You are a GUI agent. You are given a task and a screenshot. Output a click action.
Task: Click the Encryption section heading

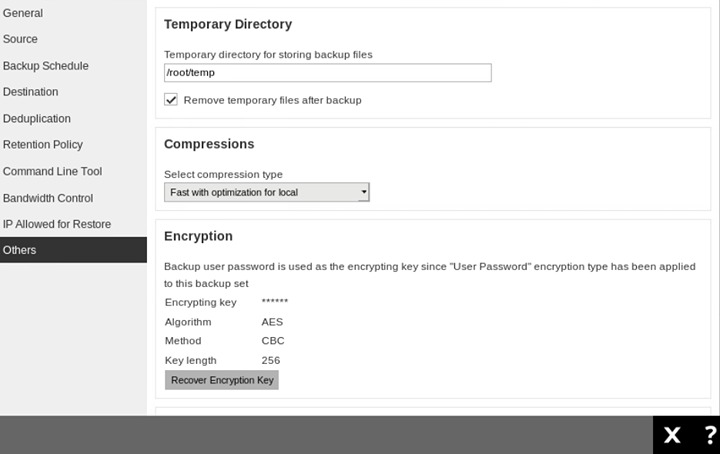click(198, 237)
